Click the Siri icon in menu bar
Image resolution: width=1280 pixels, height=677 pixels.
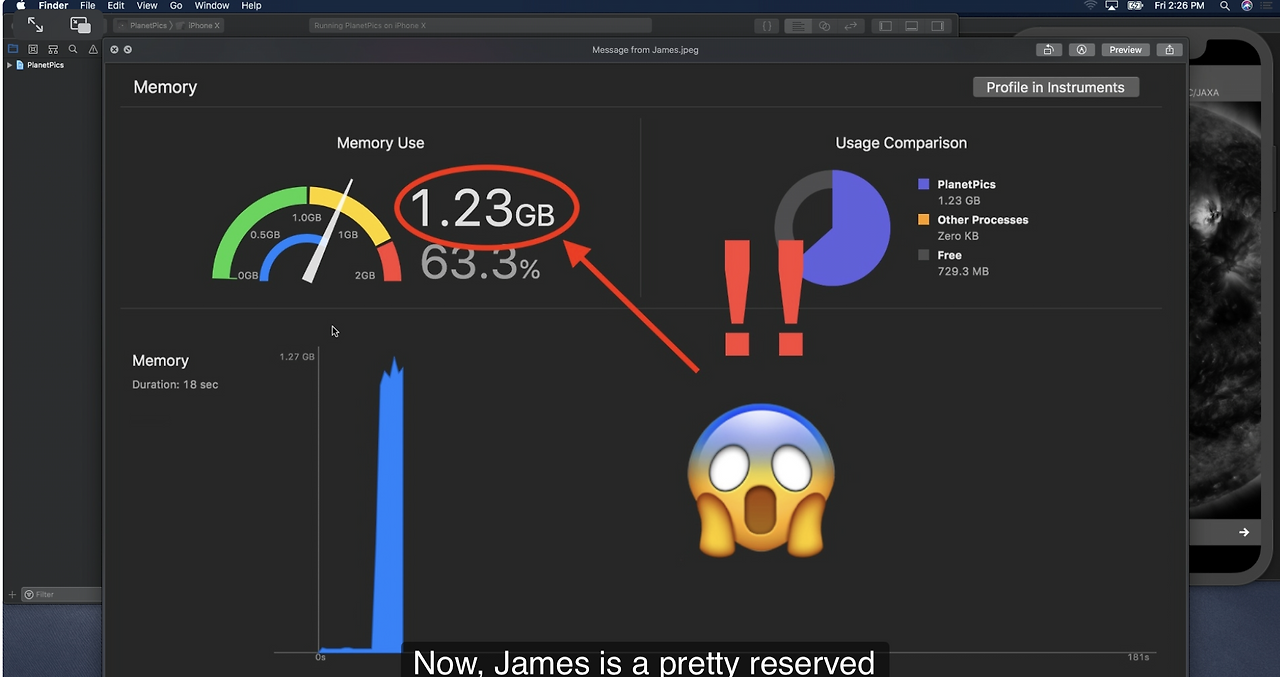pyautogui.click(x=1247, y=6)
